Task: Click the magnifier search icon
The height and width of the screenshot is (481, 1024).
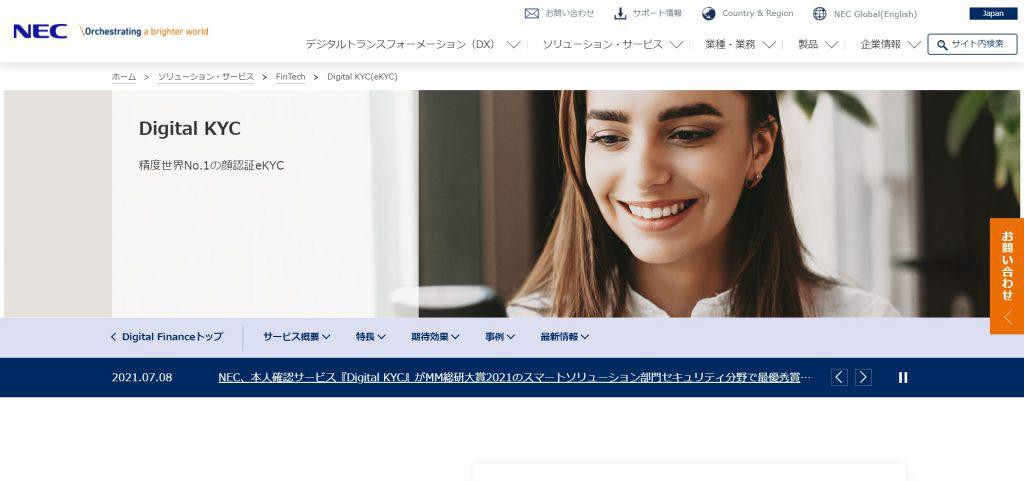Action: coord(942,45)
